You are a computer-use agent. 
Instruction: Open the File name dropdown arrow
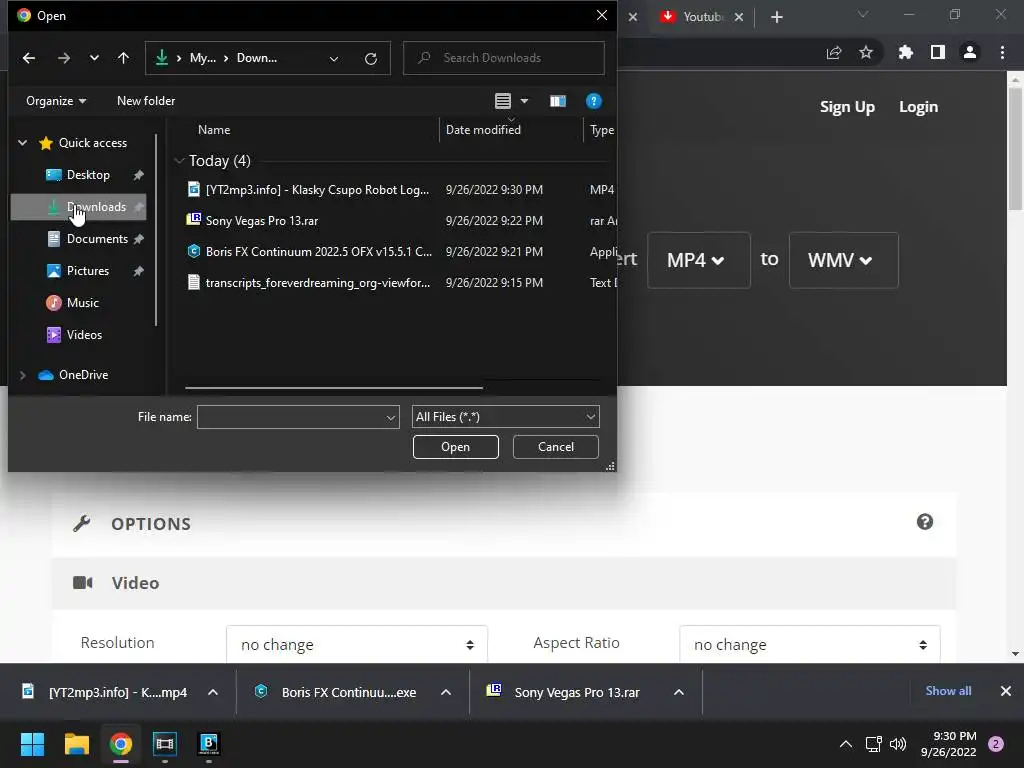(391, 417)
